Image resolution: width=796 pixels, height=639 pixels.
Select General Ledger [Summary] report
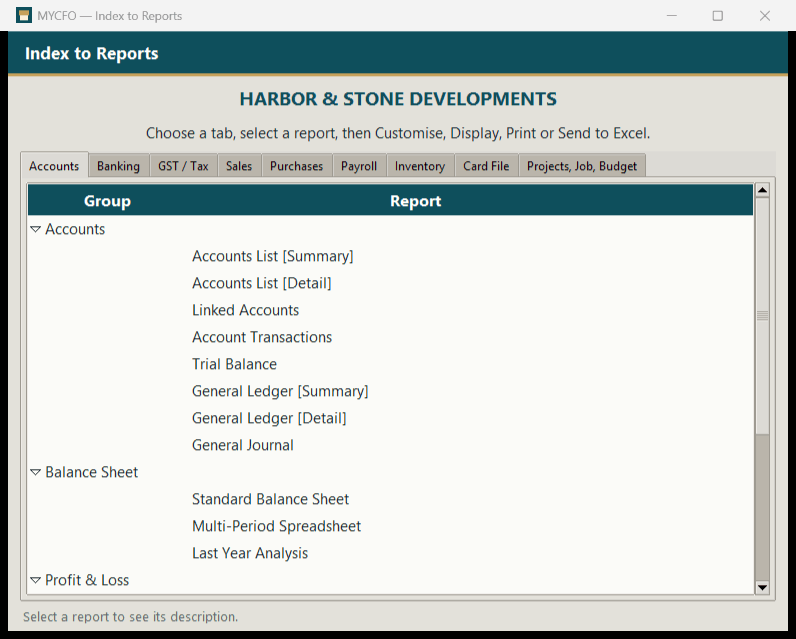280,391
